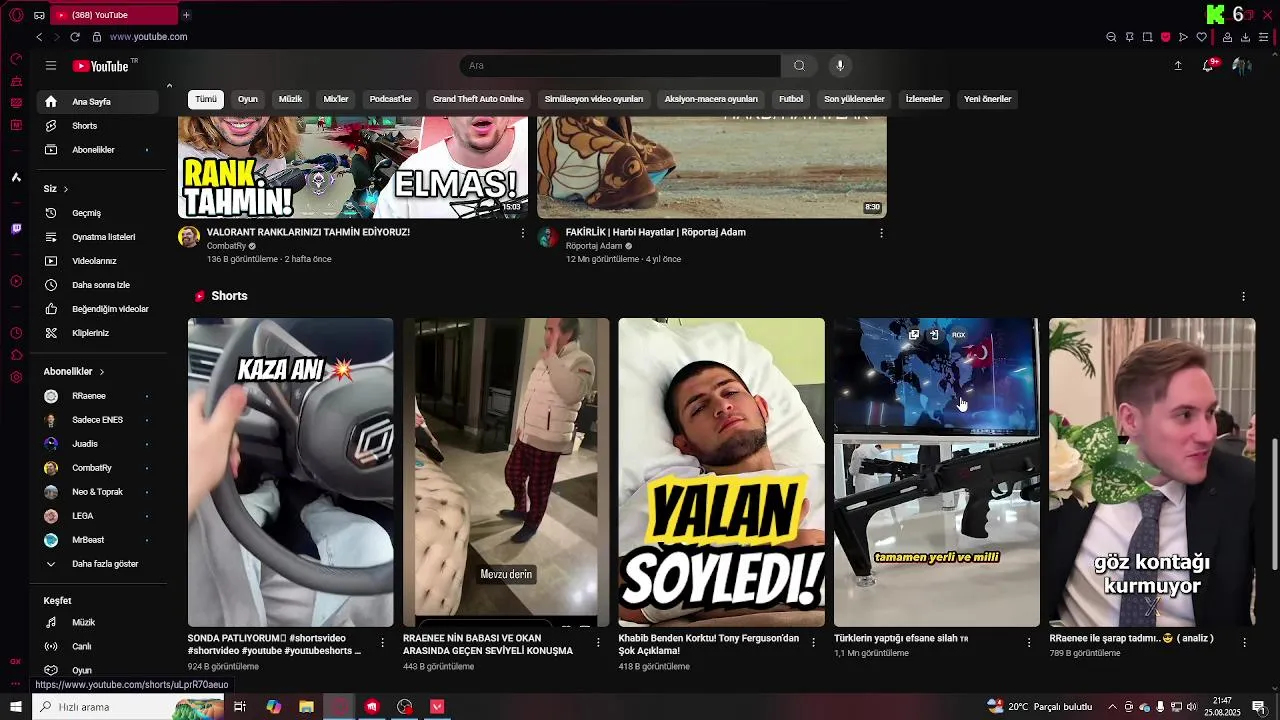Open options for Khabib Benden Korktu short
Image resolution: width=1280 pixels, height=720 pixels.
pyautogui.click(x=813, y=643)
